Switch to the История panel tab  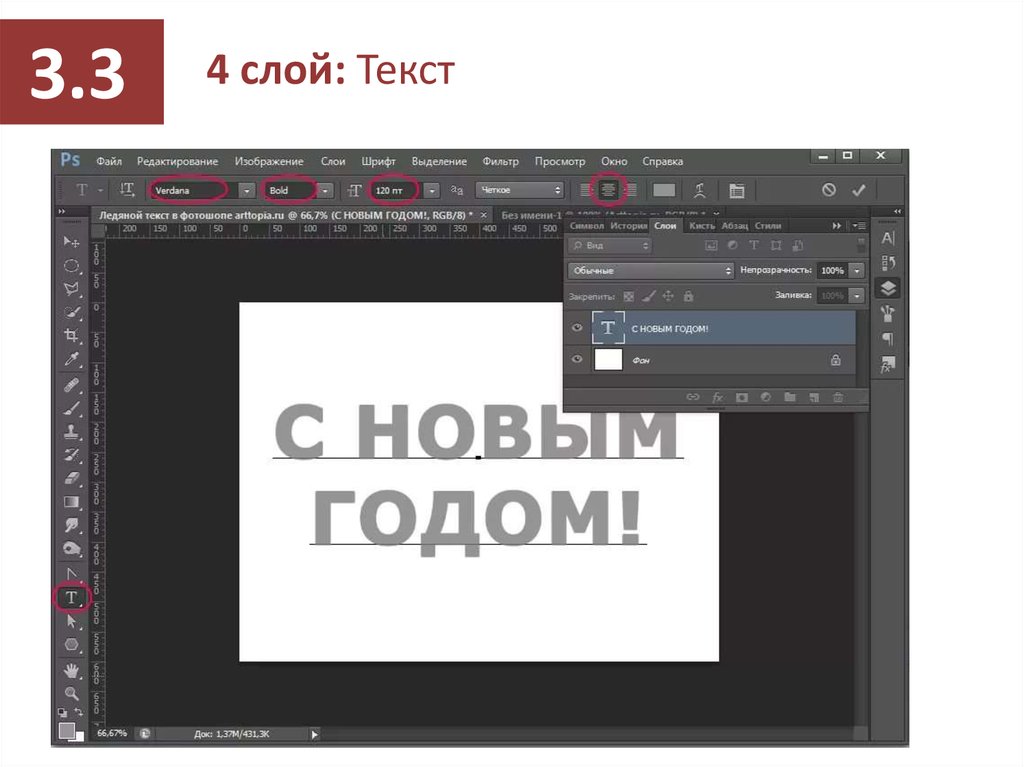(x=630, y=226)
